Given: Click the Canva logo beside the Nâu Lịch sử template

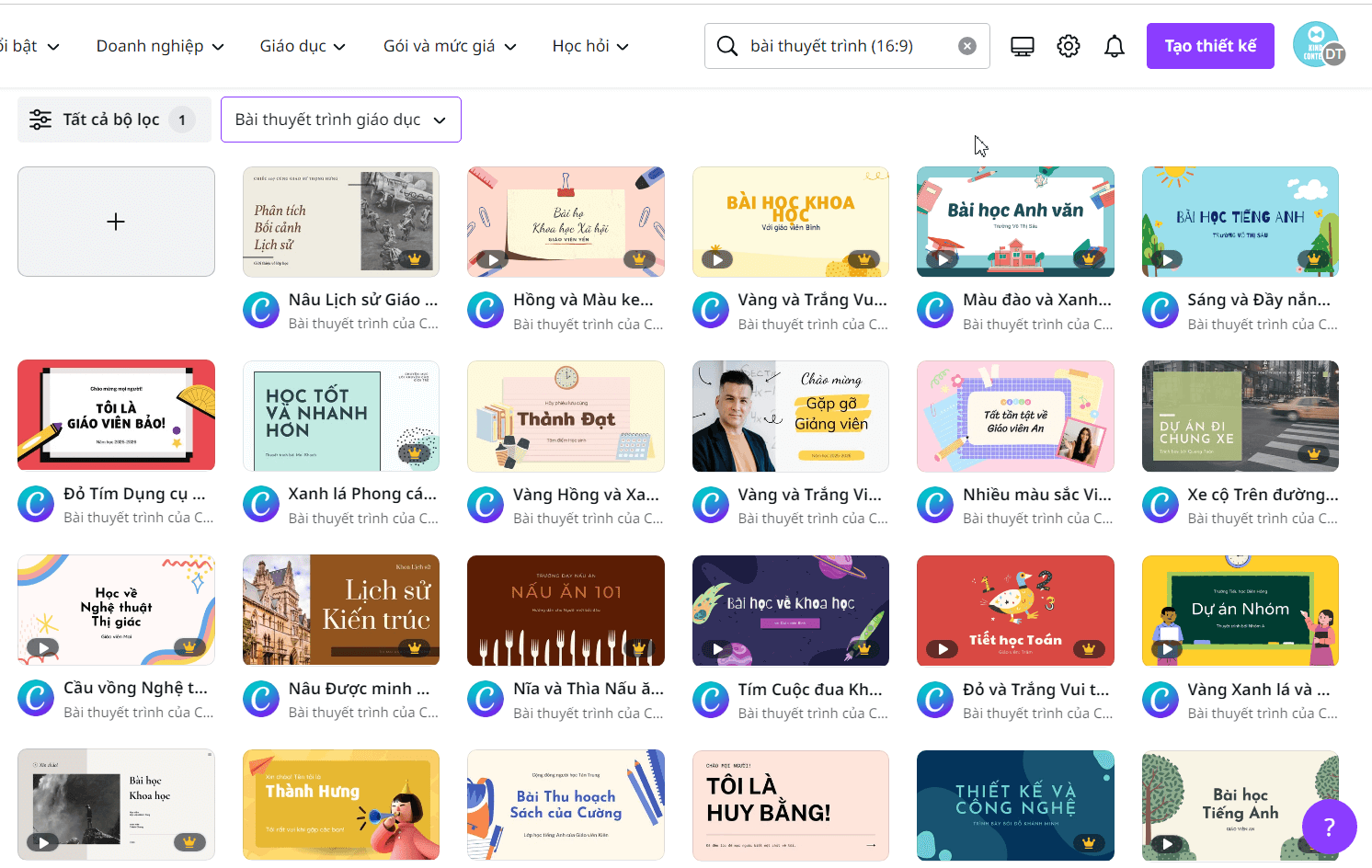Looking at the screenshot, I should [x=260, y=310].
